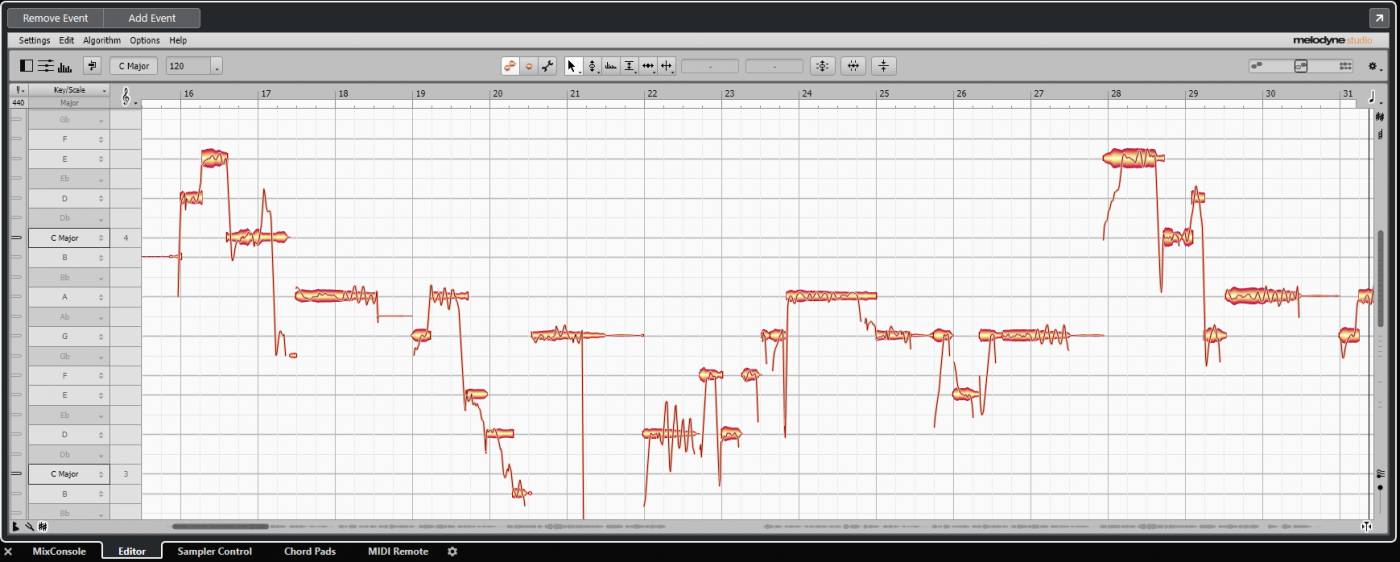Select the C Major octave 4 row
The image size is (1400, 562).
click(x=68, y=238)
